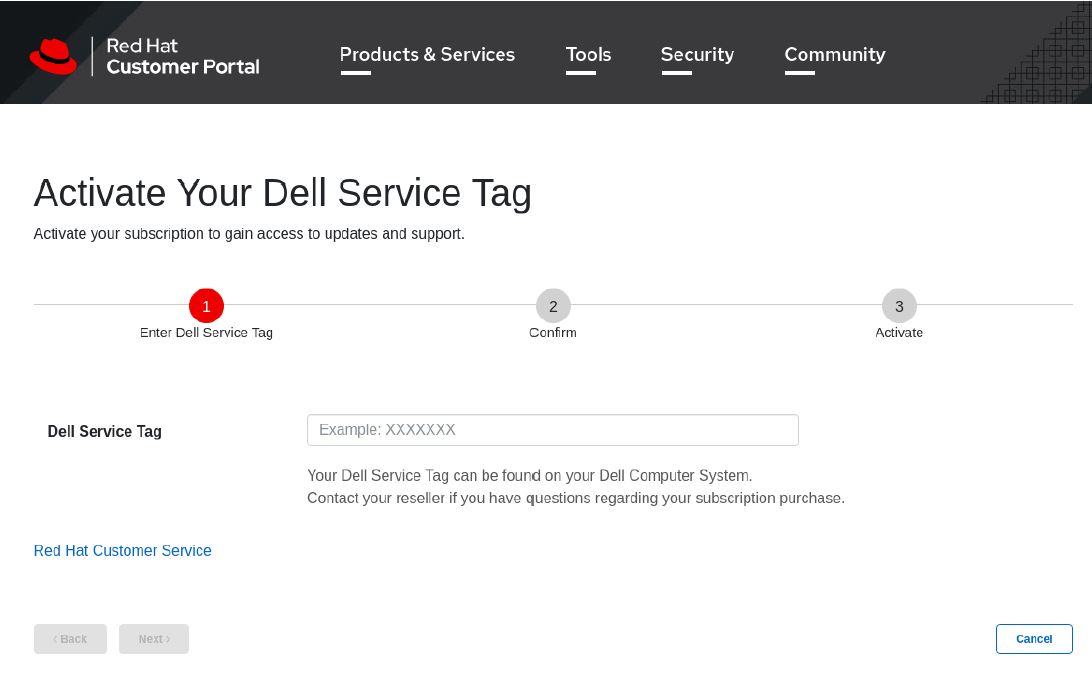Click the Back button

(70, 639)
